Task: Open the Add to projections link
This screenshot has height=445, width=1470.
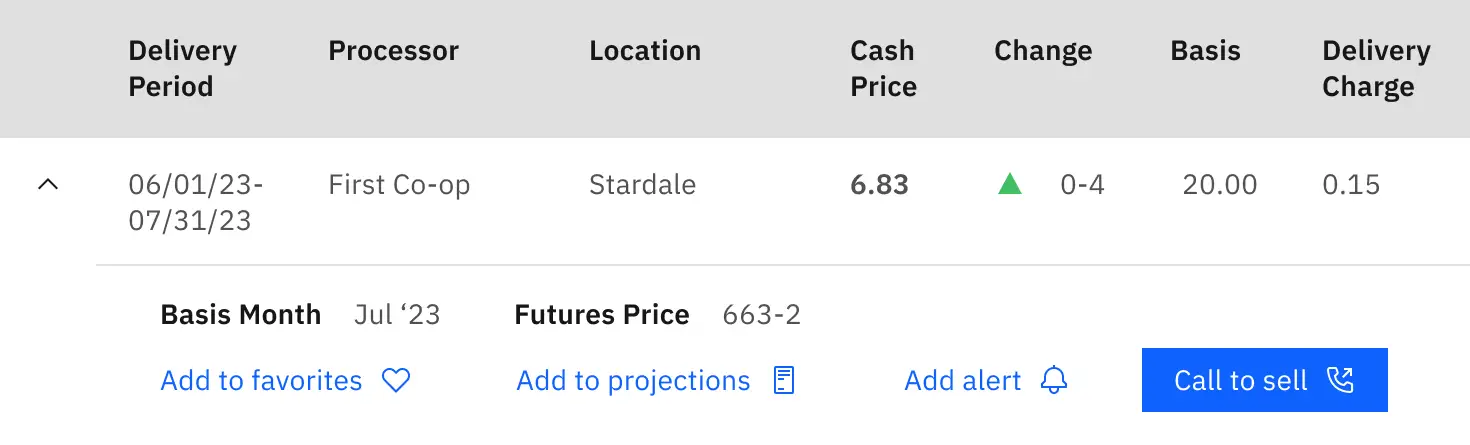Action: click(x=633, y=381)
